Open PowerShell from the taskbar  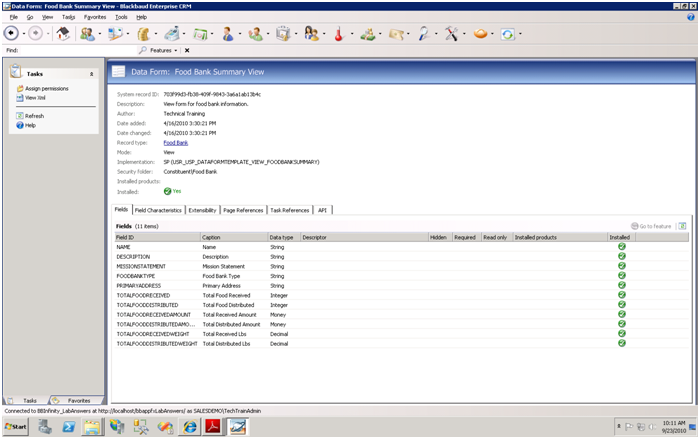click(69, 427)
